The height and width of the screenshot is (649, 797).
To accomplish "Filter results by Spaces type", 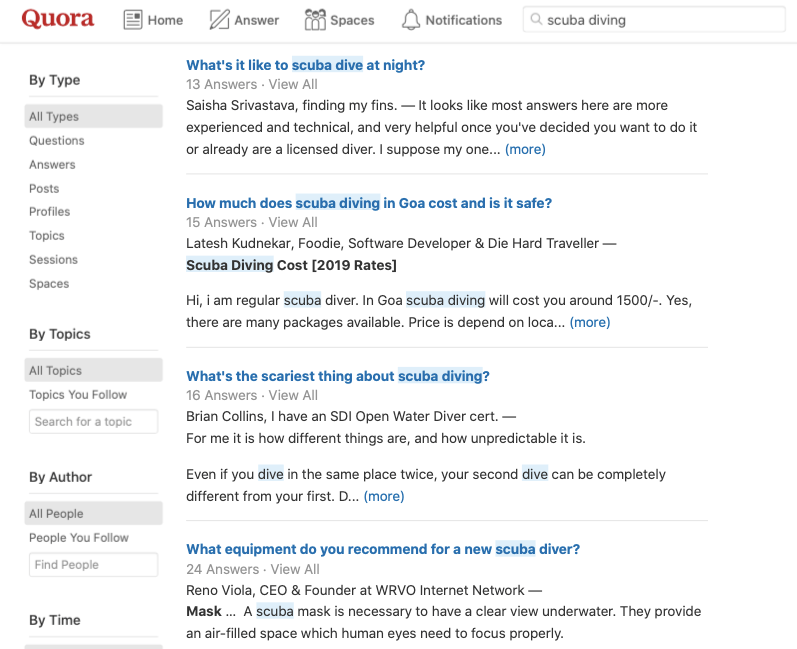I will pos(49,284).
